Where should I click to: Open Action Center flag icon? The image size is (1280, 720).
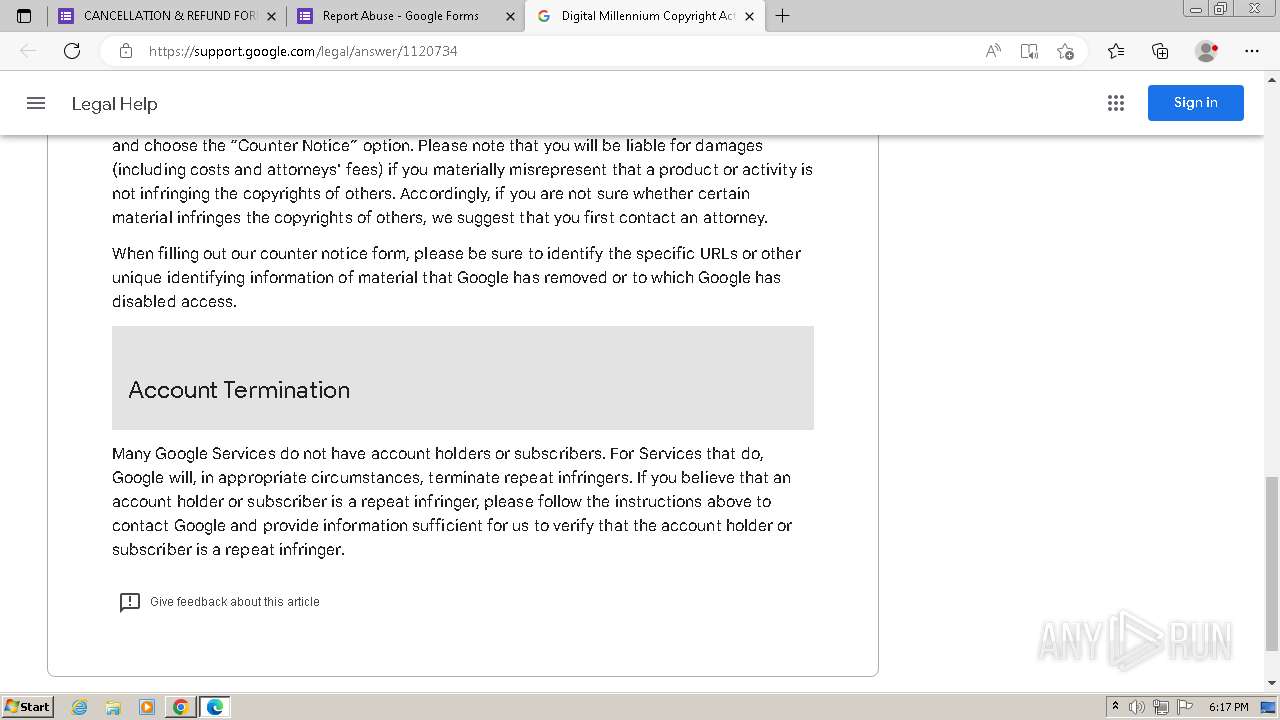[1185, 707]
